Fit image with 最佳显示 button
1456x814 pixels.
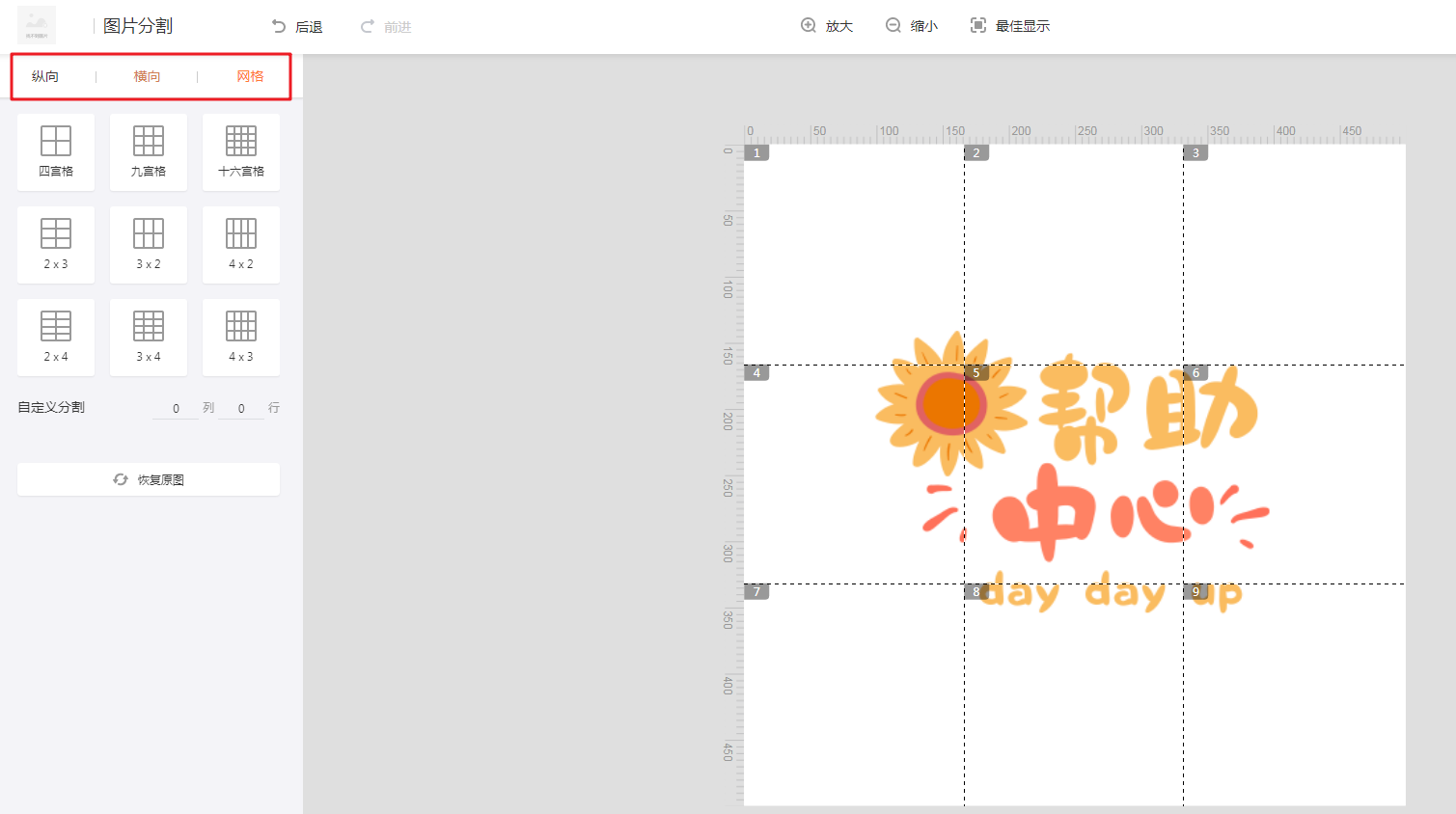click(1010, 26)
